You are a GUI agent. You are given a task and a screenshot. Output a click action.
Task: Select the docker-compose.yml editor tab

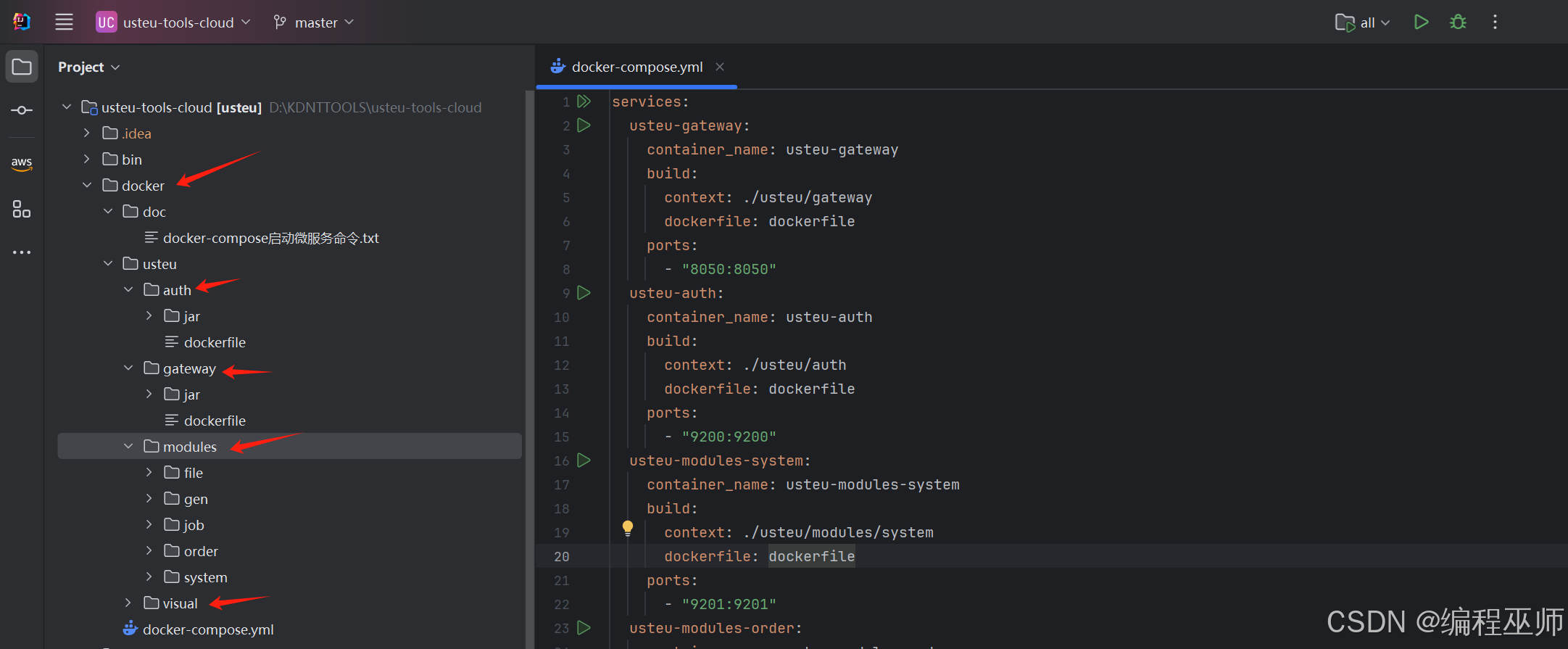click(636, 67)
